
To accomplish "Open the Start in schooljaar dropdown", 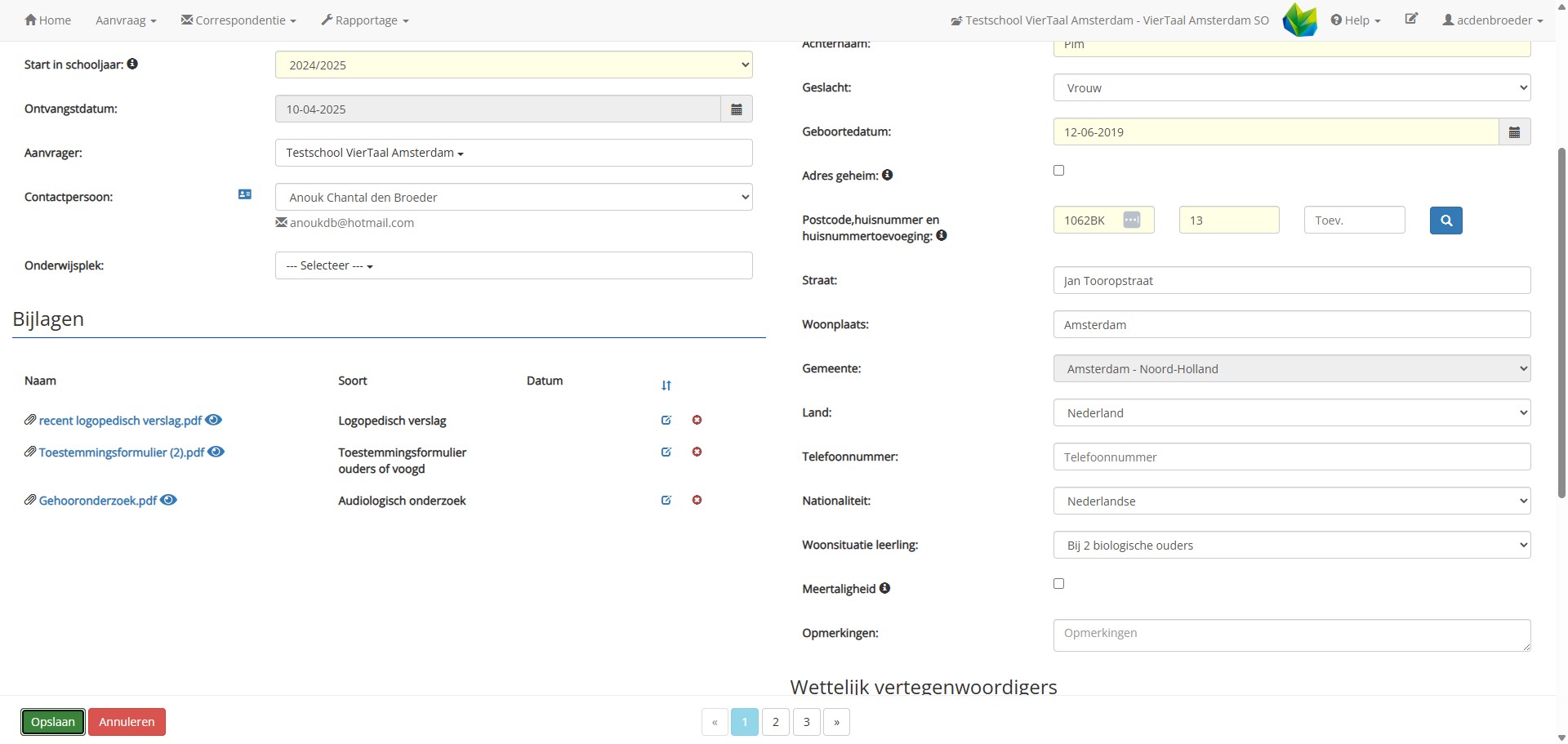I will coord(514,65).
